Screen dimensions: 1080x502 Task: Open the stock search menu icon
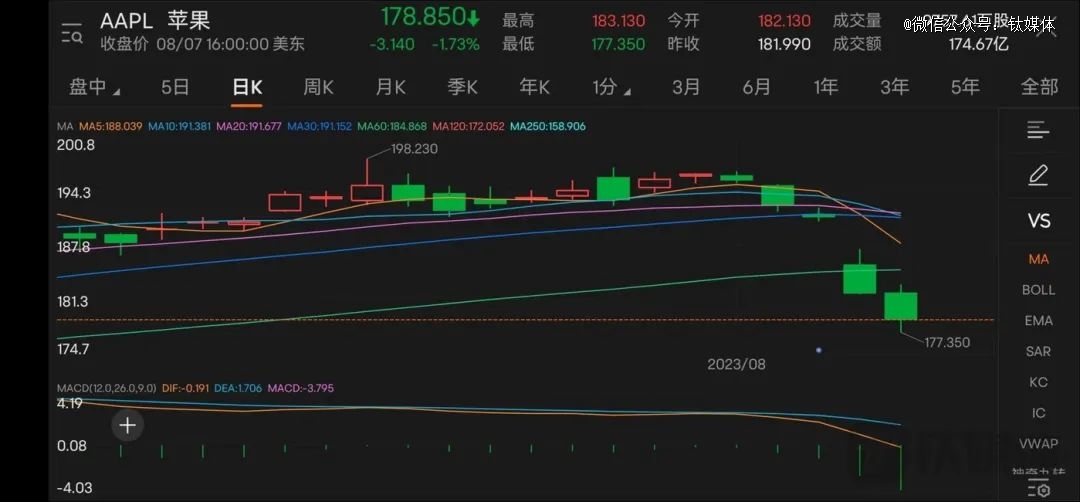pos(72,32)
